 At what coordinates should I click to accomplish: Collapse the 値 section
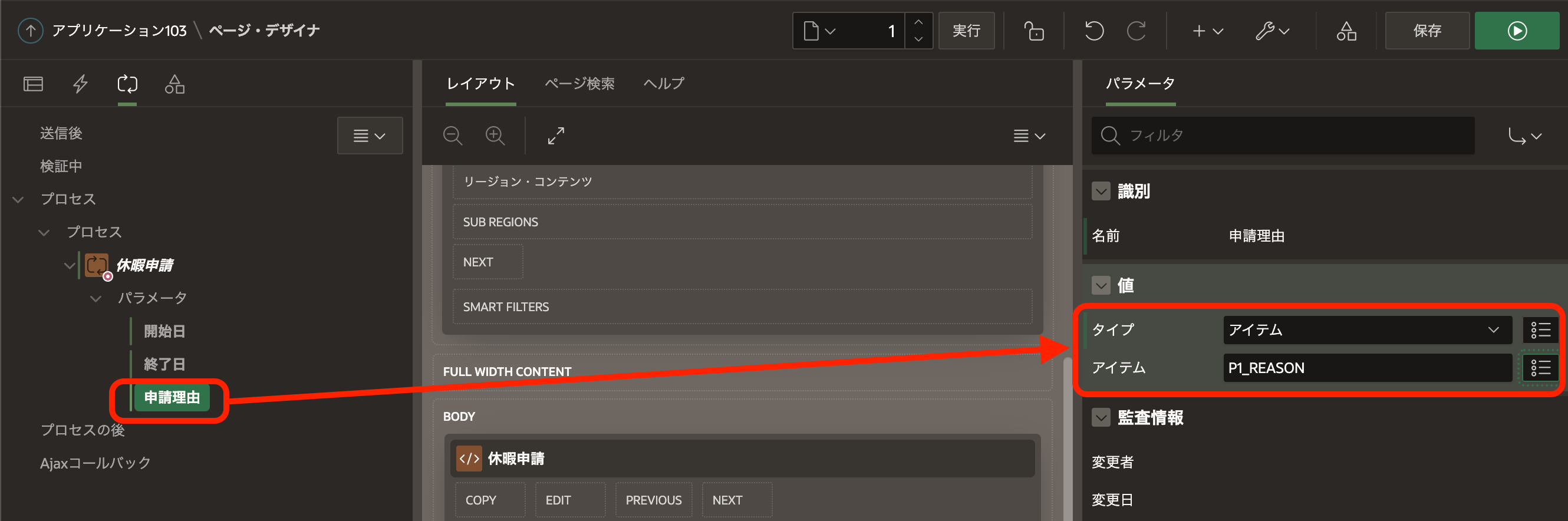[1101, 285]
